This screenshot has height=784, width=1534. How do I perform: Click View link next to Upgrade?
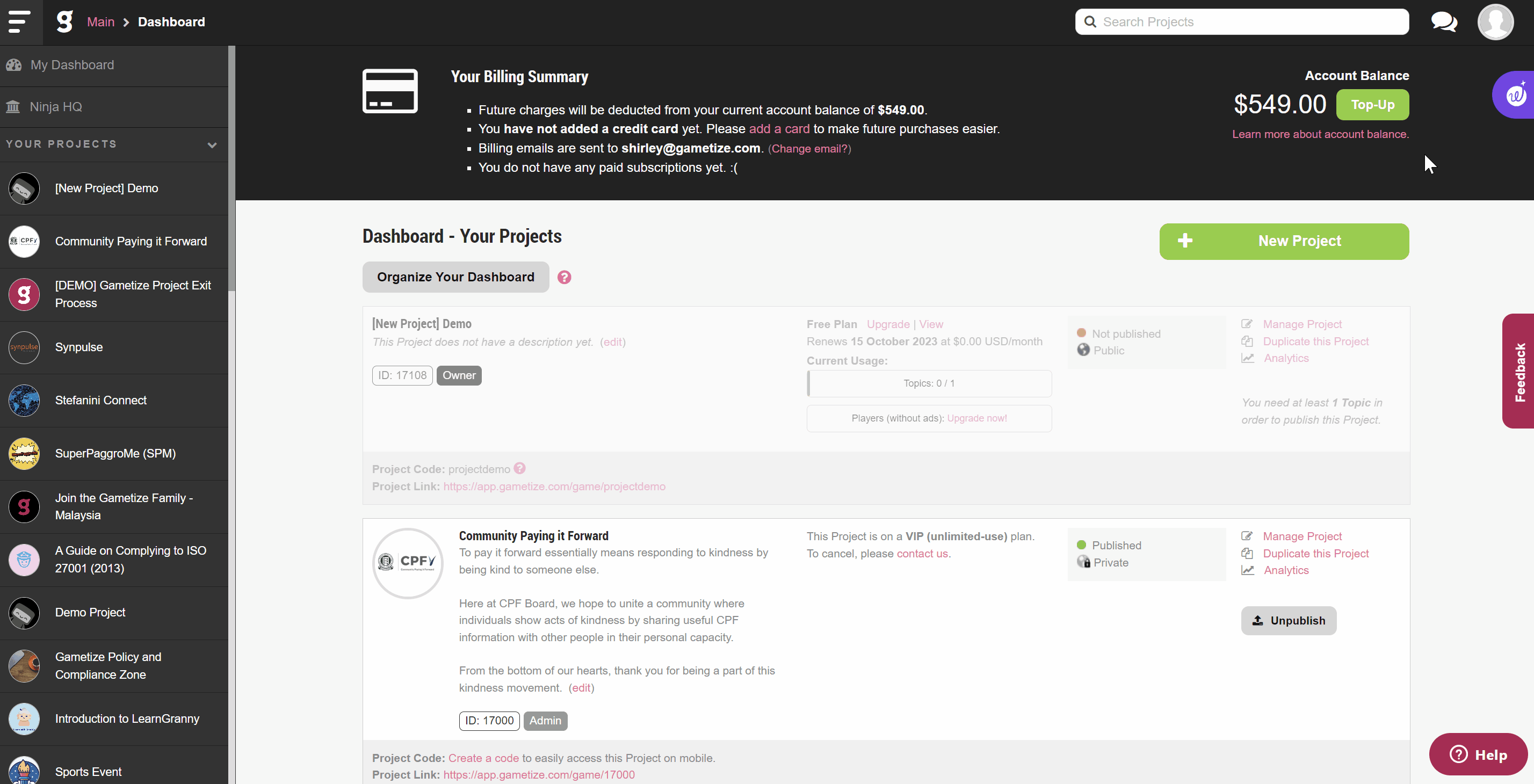coord(931,324)
